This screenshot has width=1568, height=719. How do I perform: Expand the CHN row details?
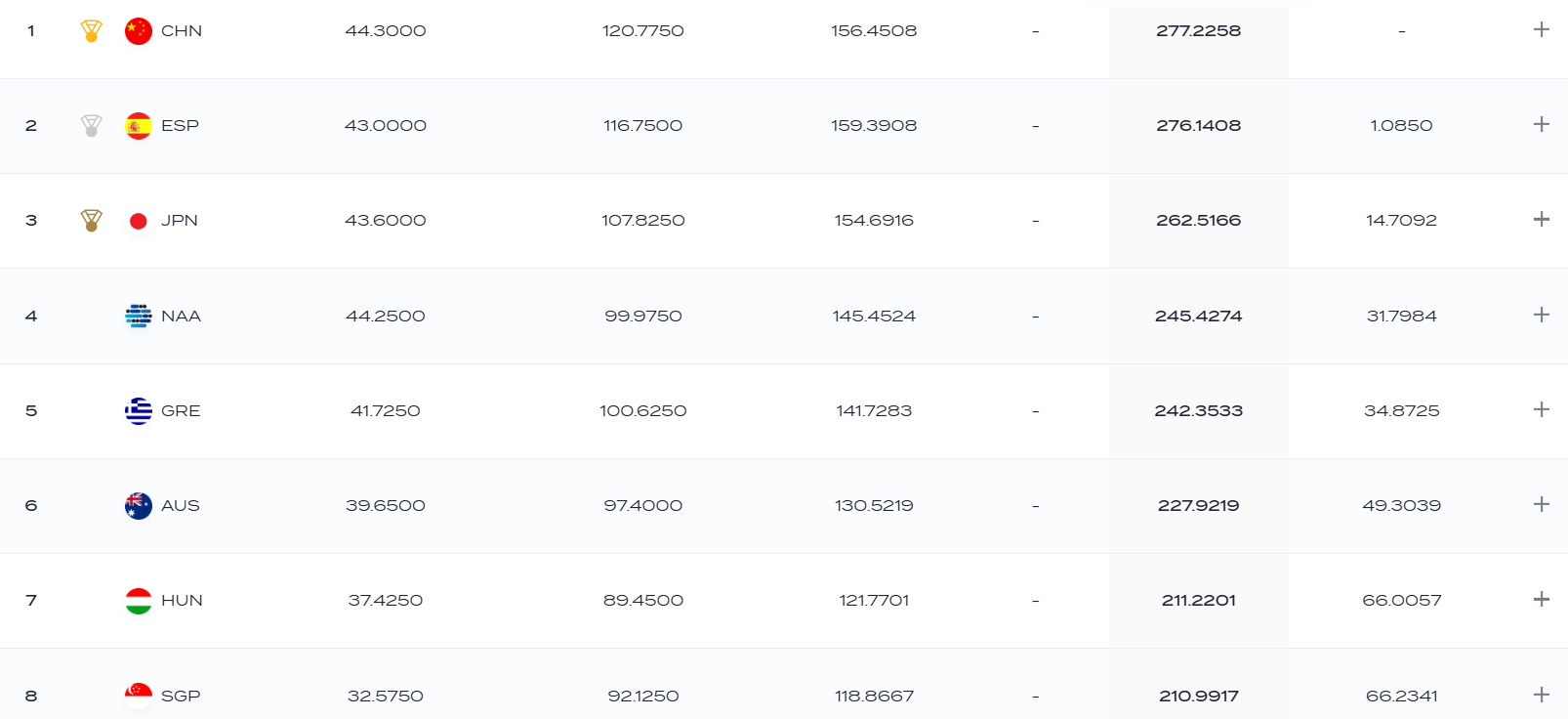(1542, 29)
